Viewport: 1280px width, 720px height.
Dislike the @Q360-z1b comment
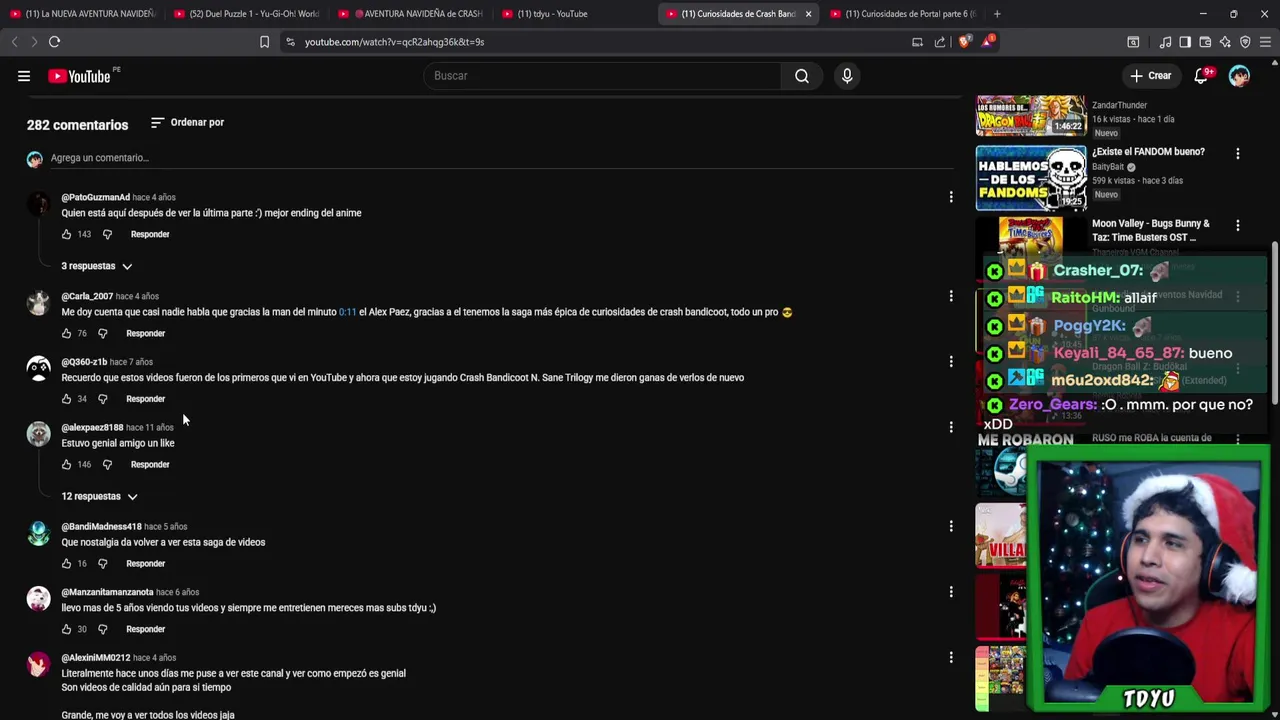(x=102, y=399)
